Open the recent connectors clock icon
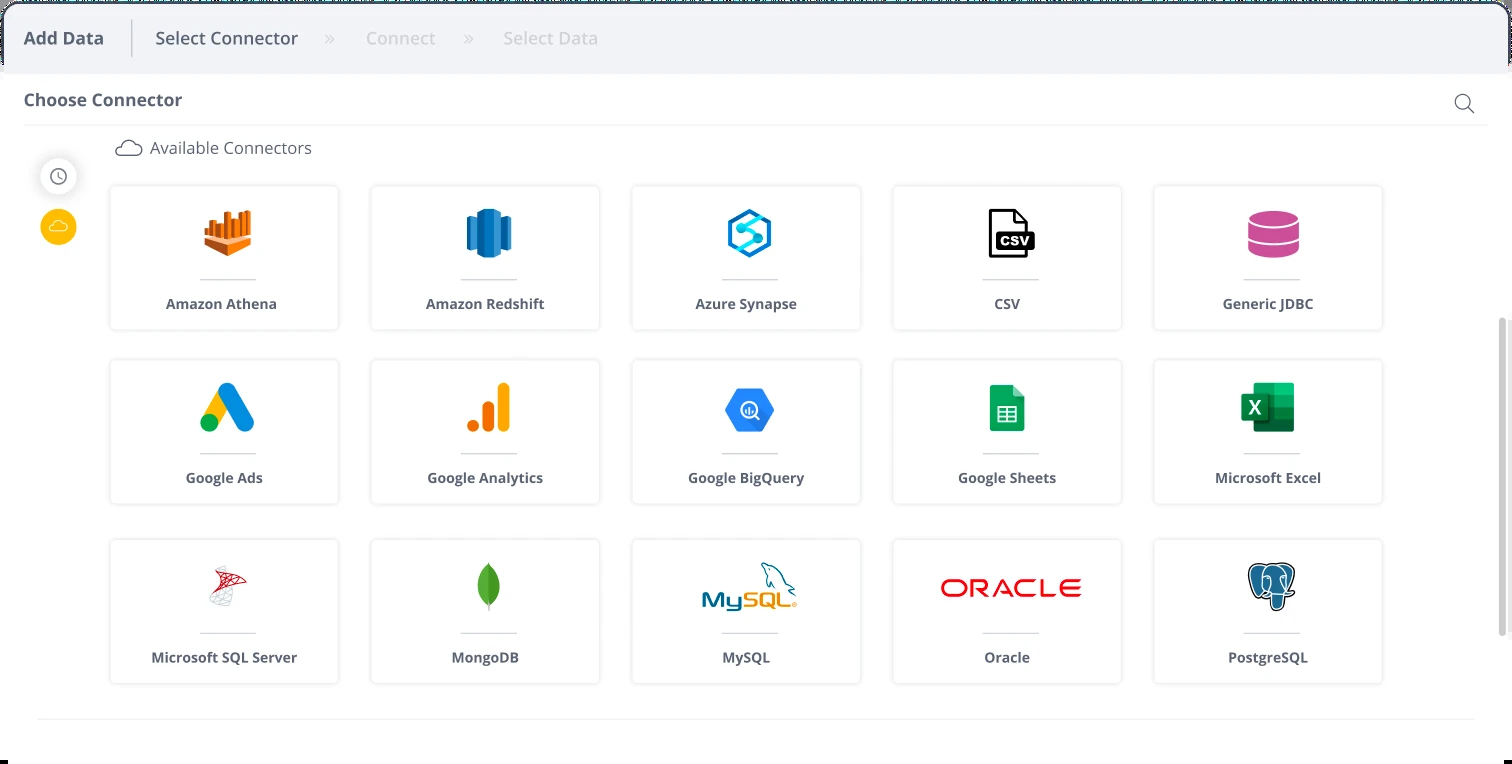 click(x=58, y=176)
